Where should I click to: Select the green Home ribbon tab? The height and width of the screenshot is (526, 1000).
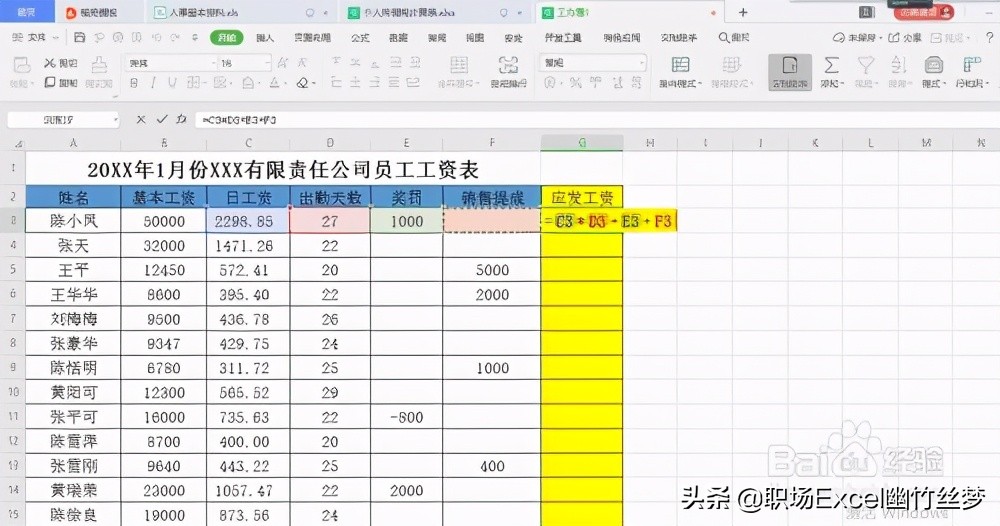pos(227,38)
